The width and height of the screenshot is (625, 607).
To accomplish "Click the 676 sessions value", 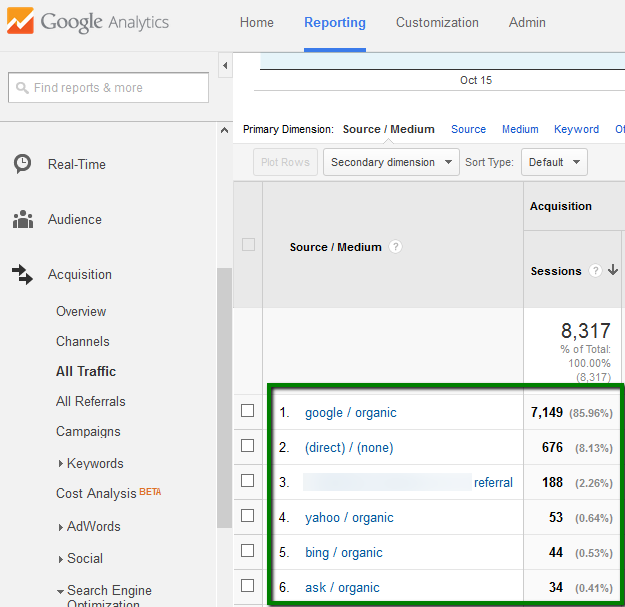I will (x=552, y=447).
